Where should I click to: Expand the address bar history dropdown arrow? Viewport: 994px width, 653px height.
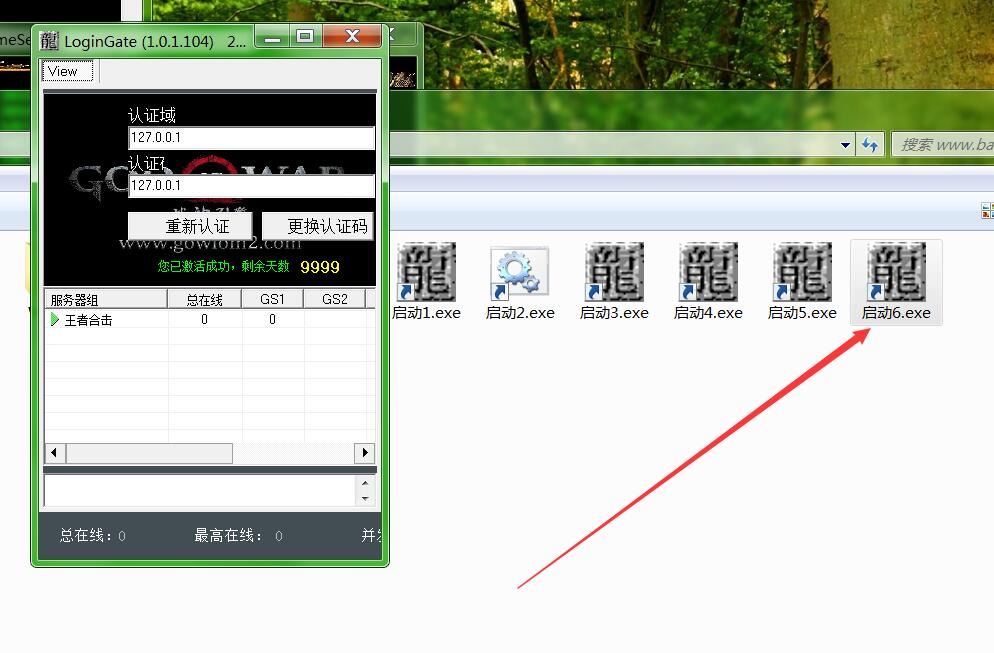[x=847, y=145]
